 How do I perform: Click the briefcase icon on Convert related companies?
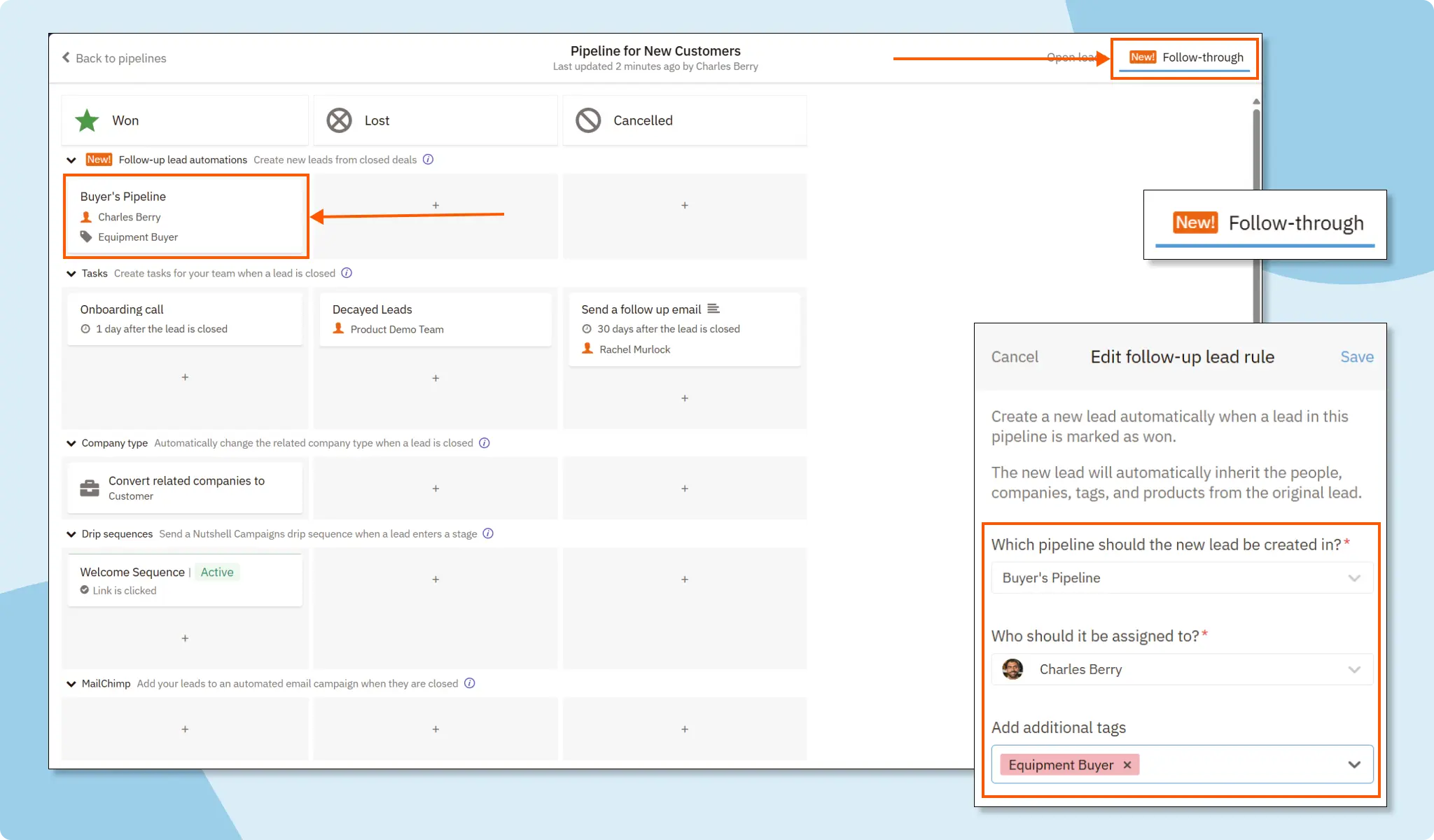89,487
